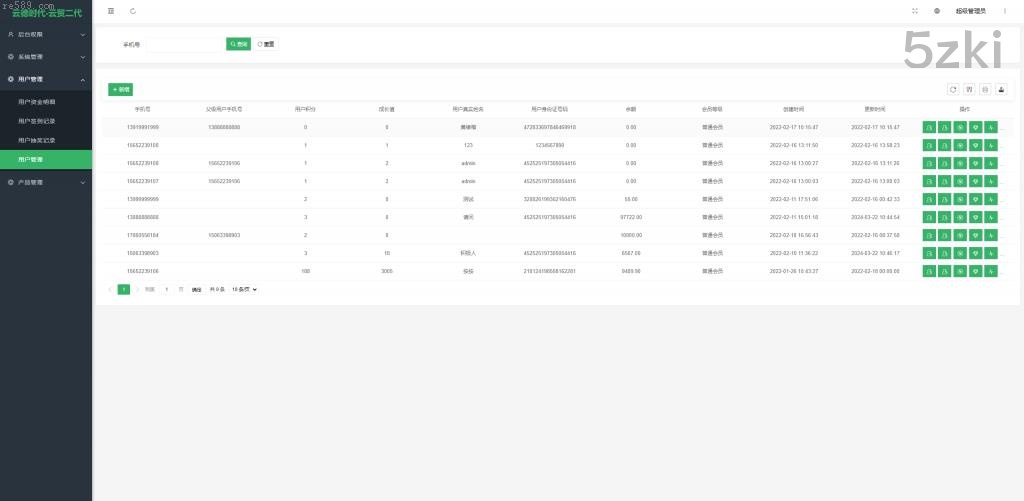Viewport: 1024px width, 501px height.
Task: Expand the 产品管理 sidebar menu
Action: 46,182
